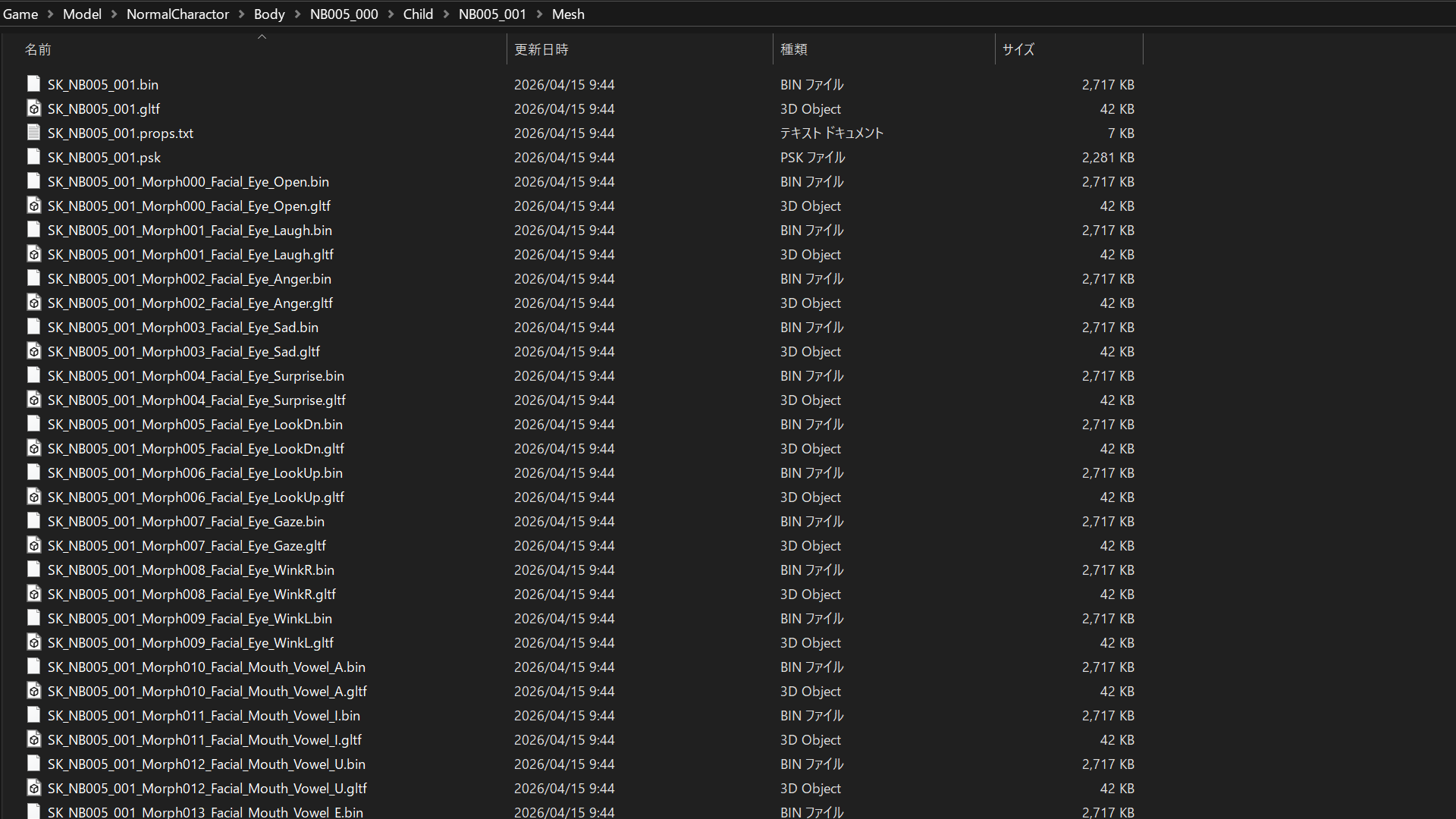This screenshot has height=819, width=1456.
Task: Click the 2,281 KB size cell
Action: pos(1108,158)
